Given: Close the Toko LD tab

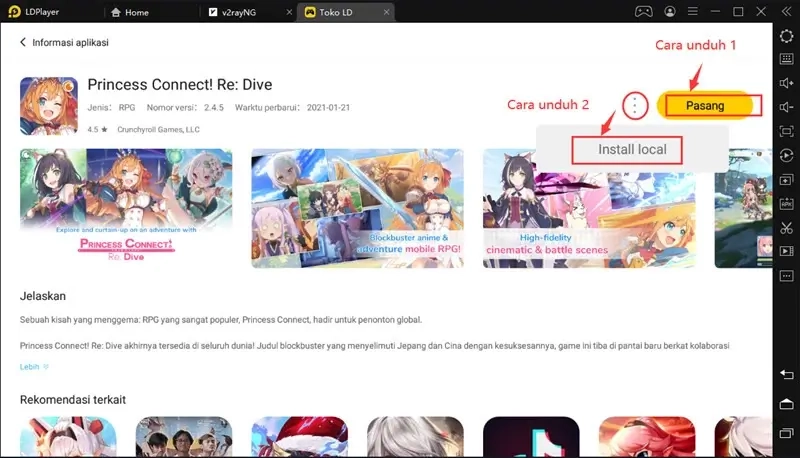Looking at the screenshot, I should point(386,12).
